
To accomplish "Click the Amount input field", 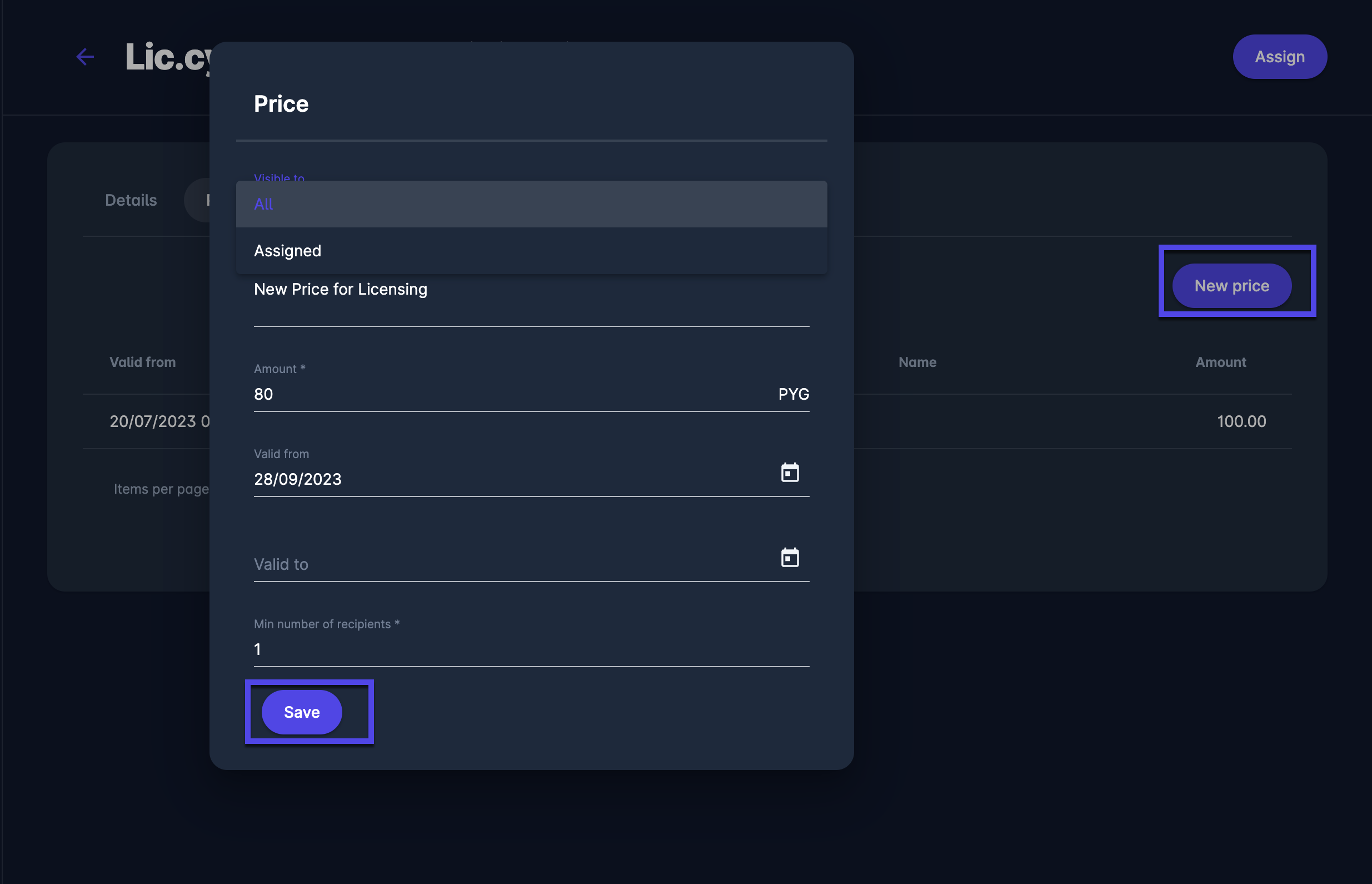I will [511, 394].
